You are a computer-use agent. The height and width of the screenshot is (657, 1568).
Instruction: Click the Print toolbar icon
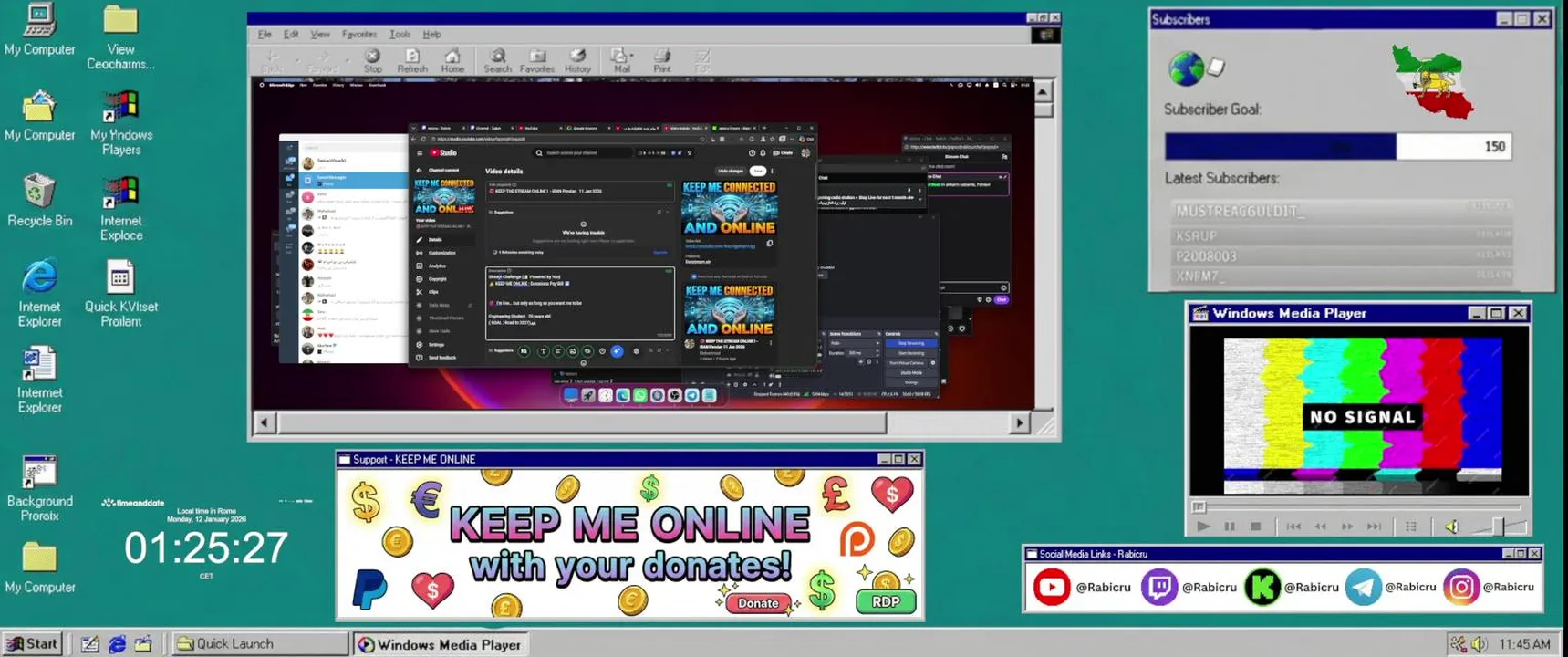pyautogui.click(x=662, y=61)
